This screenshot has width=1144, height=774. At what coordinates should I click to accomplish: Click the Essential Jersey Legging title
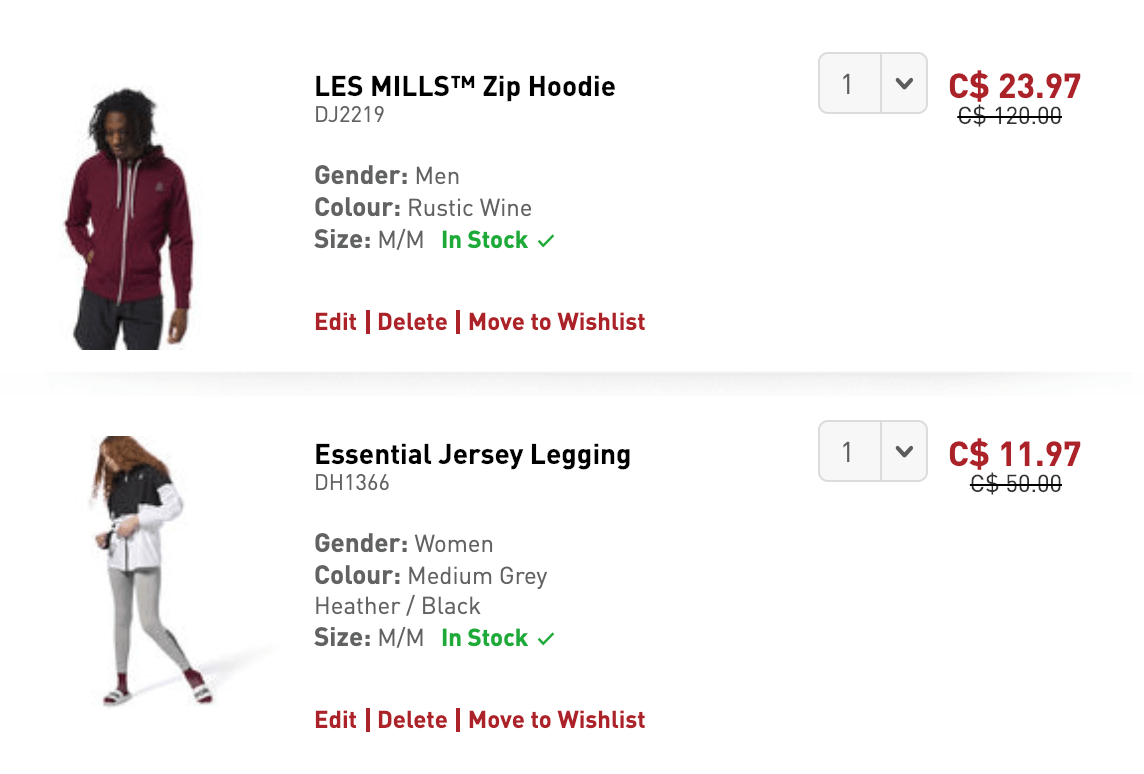click(x=472, y=454)
